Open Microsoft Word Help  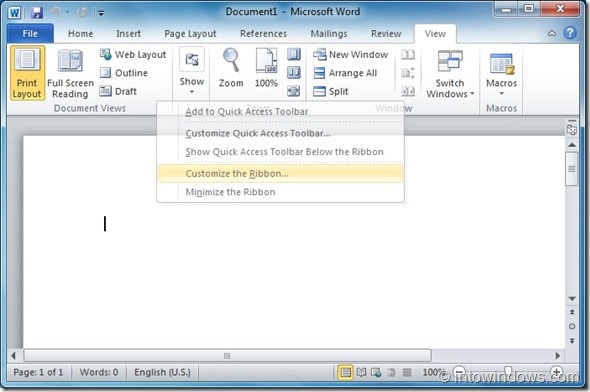click(570, 33)
